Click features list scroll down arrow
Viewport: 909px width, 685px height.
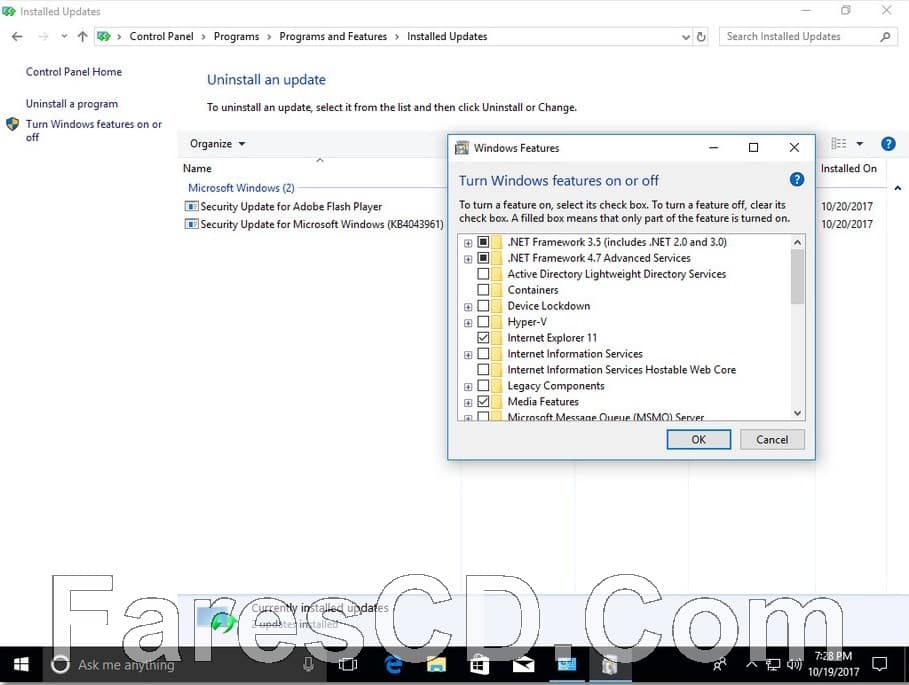pos(797,413)
